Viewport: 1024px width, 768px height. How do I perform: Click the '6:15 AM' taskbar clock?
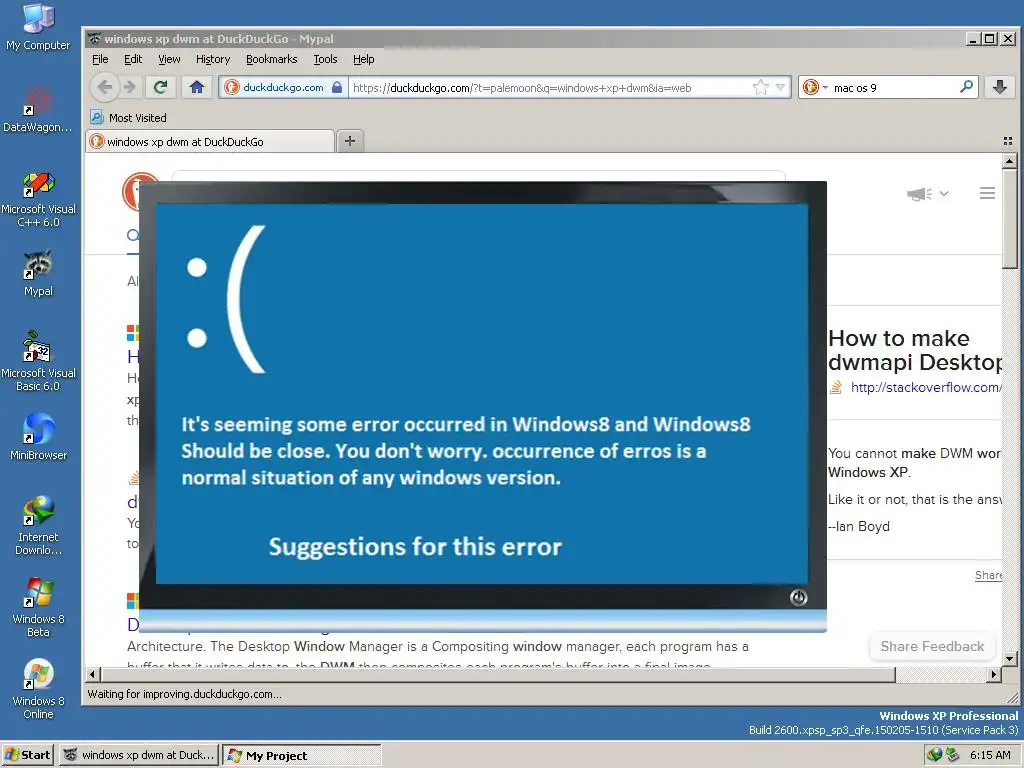[990, 755]
